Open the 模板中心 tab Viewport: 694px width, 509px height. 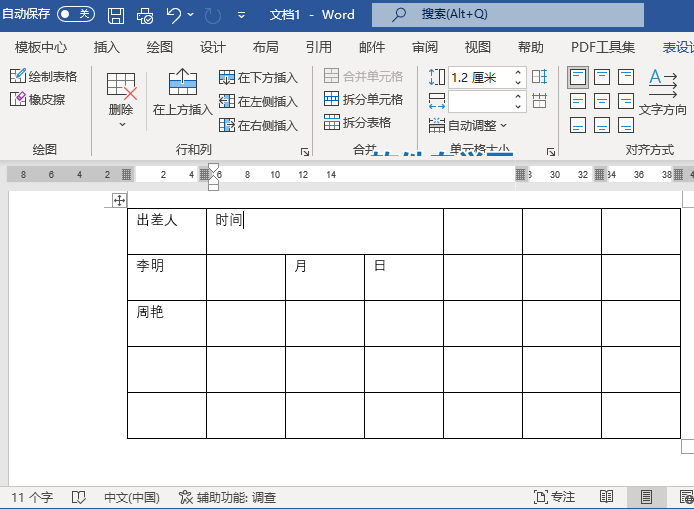(41, 47)
